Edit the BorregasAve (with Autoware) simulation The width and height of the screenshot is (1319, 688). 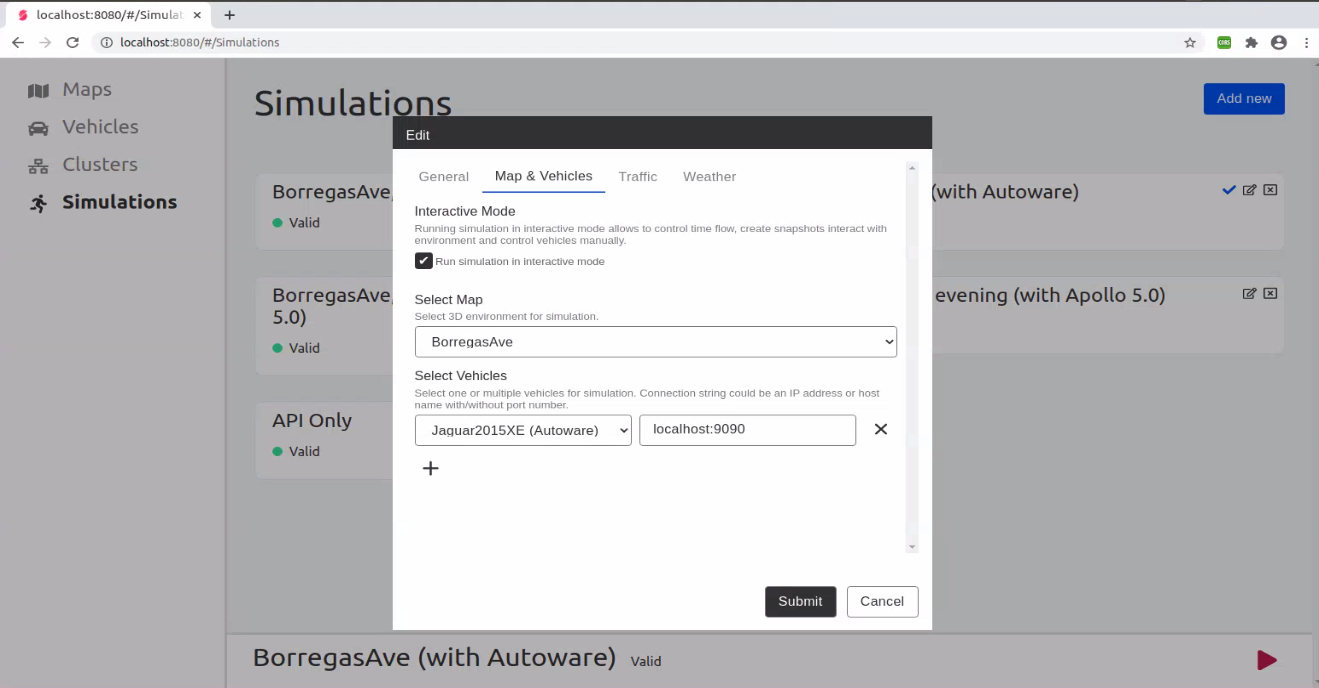pos(1250,190)
